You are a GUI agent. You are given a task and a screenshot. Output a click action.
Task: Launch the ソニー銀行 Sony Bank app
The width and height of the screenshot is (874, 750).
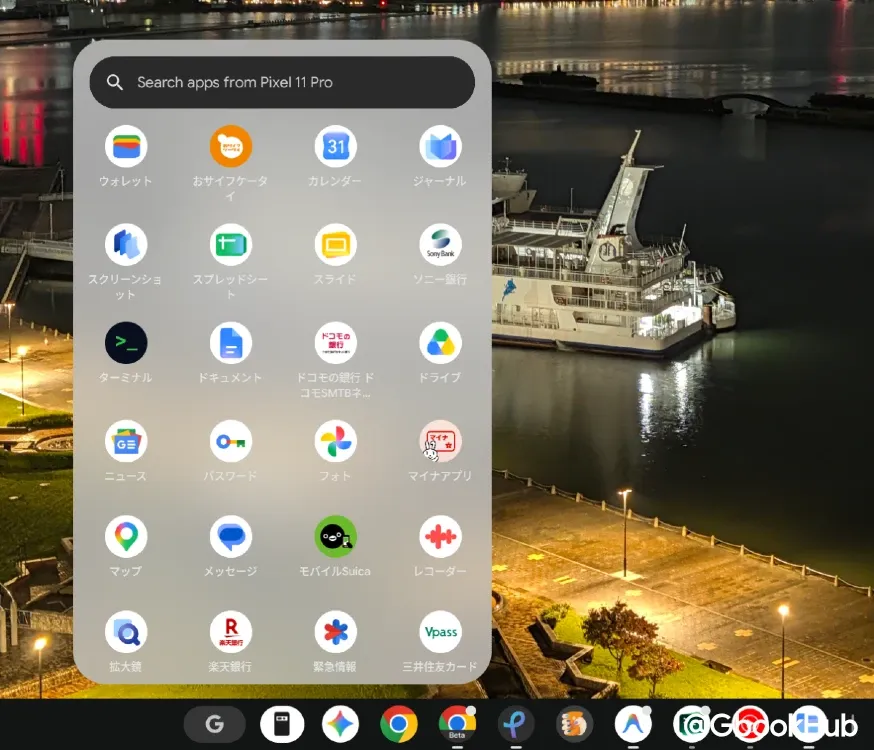tap(440, 245)
